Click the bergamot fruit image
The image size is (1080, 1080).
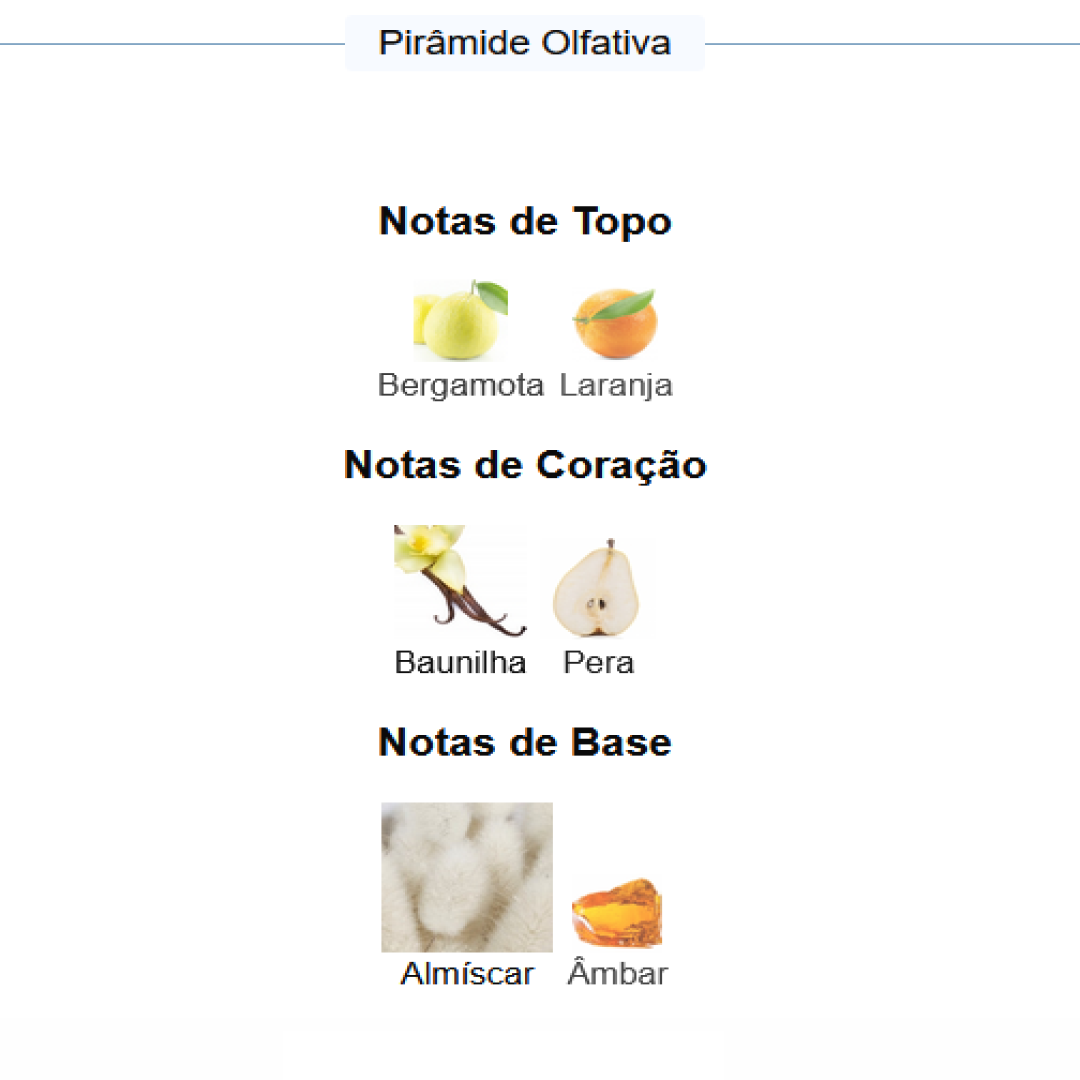coord(460,320)
